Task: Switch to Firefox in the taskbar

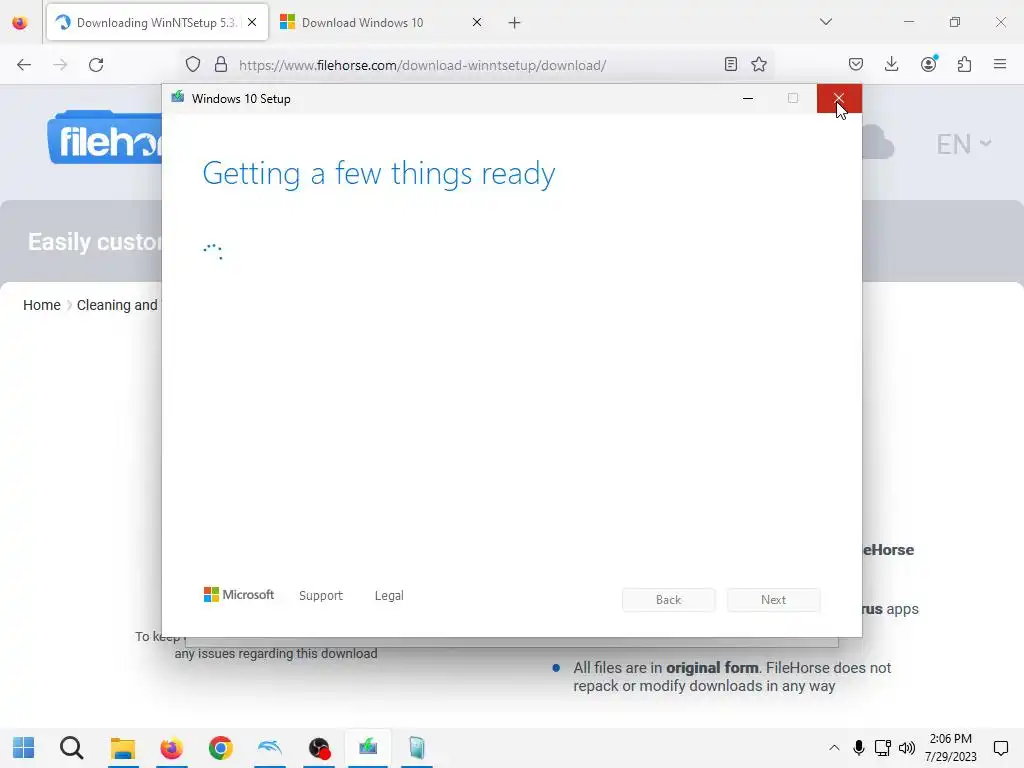Action: point(172,748)
